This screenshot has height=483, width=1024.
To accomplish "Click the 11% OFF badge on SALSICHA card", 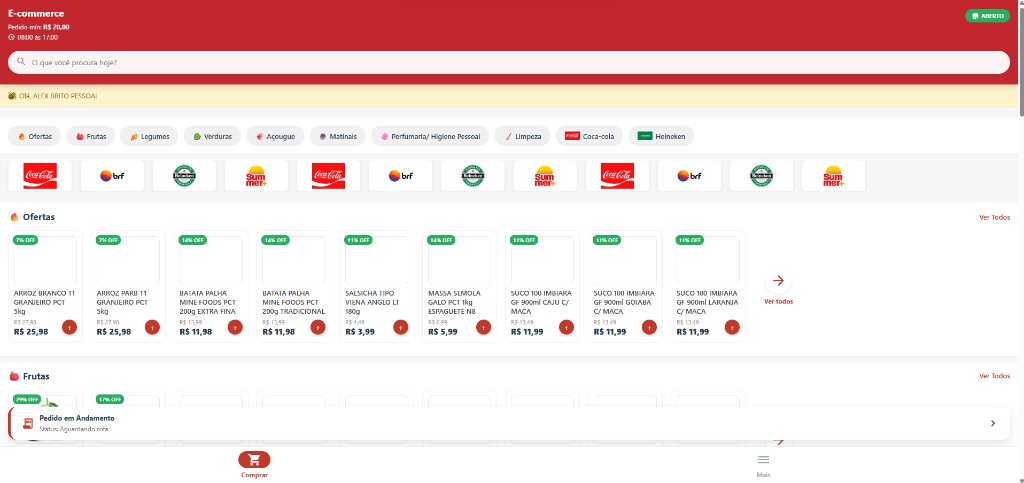I will (357, 240).
